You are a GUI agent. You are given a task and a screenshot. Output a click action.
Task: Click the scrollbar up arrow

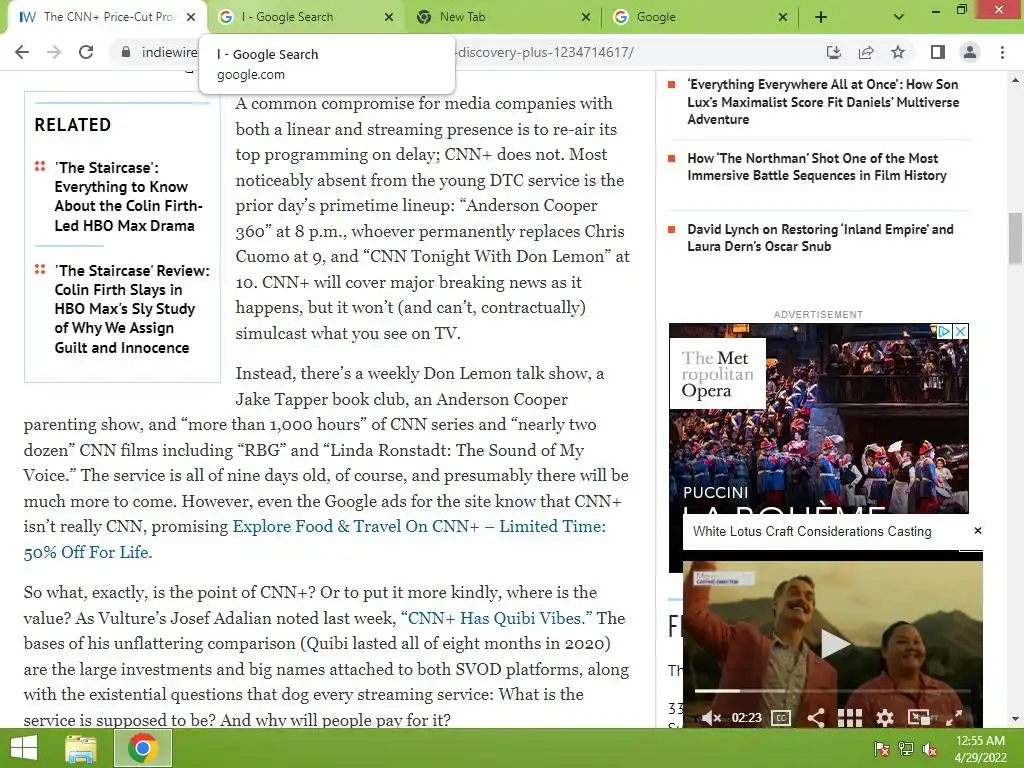pyautogui.click(x=1015, y=80)
